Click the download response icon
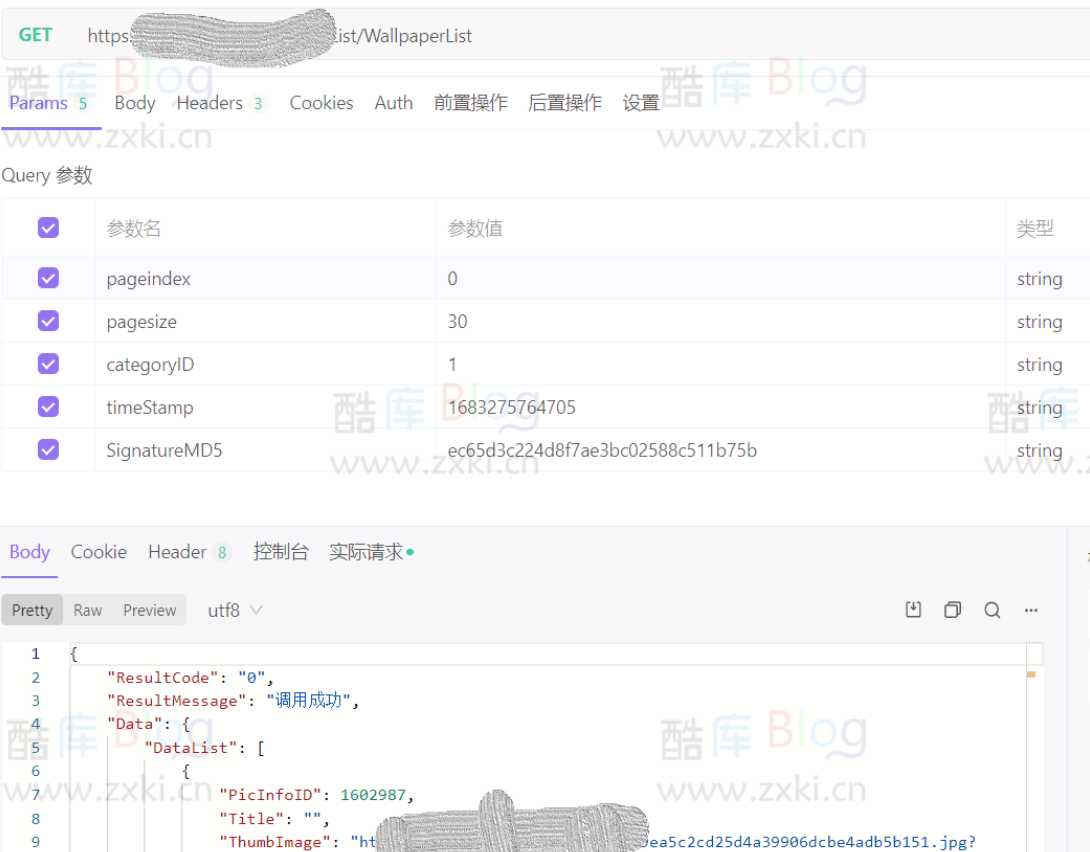The image size is (1090, 852). coord(913,610)
